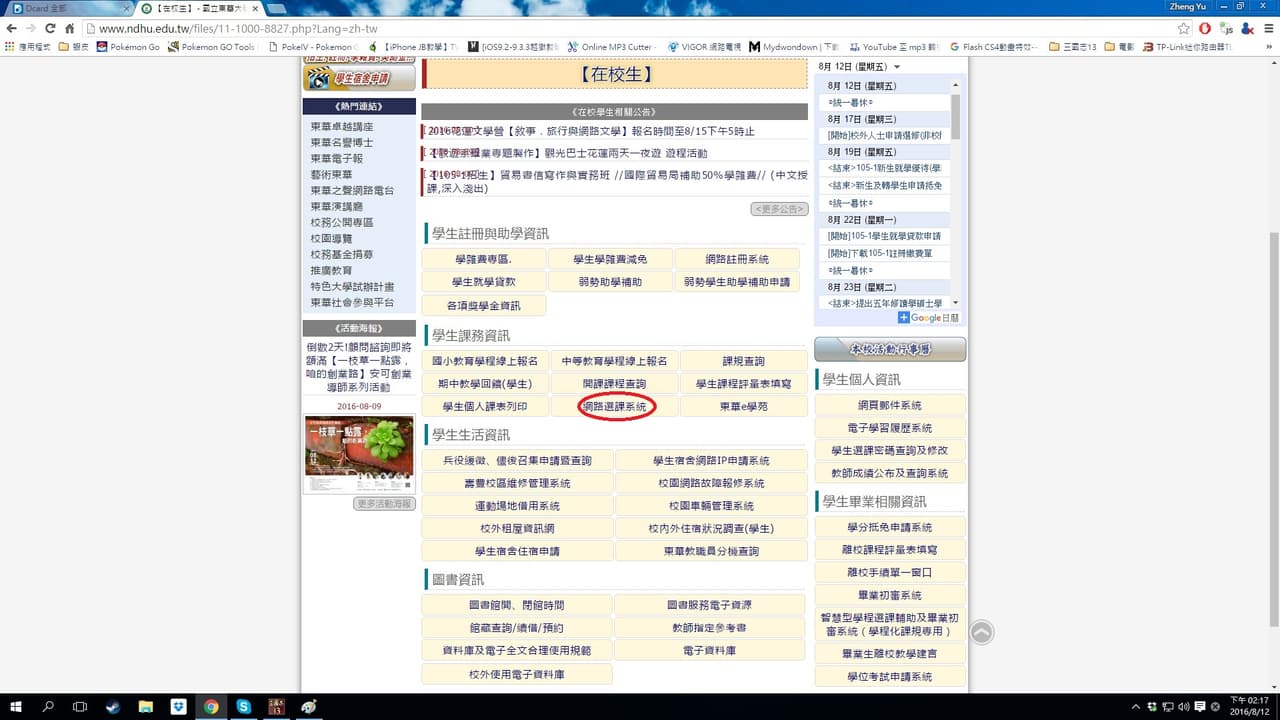Click calendar entry 105-1學生就學貸款申請
This screenshot has height=720, width=1280.
[x=884, y=236]
